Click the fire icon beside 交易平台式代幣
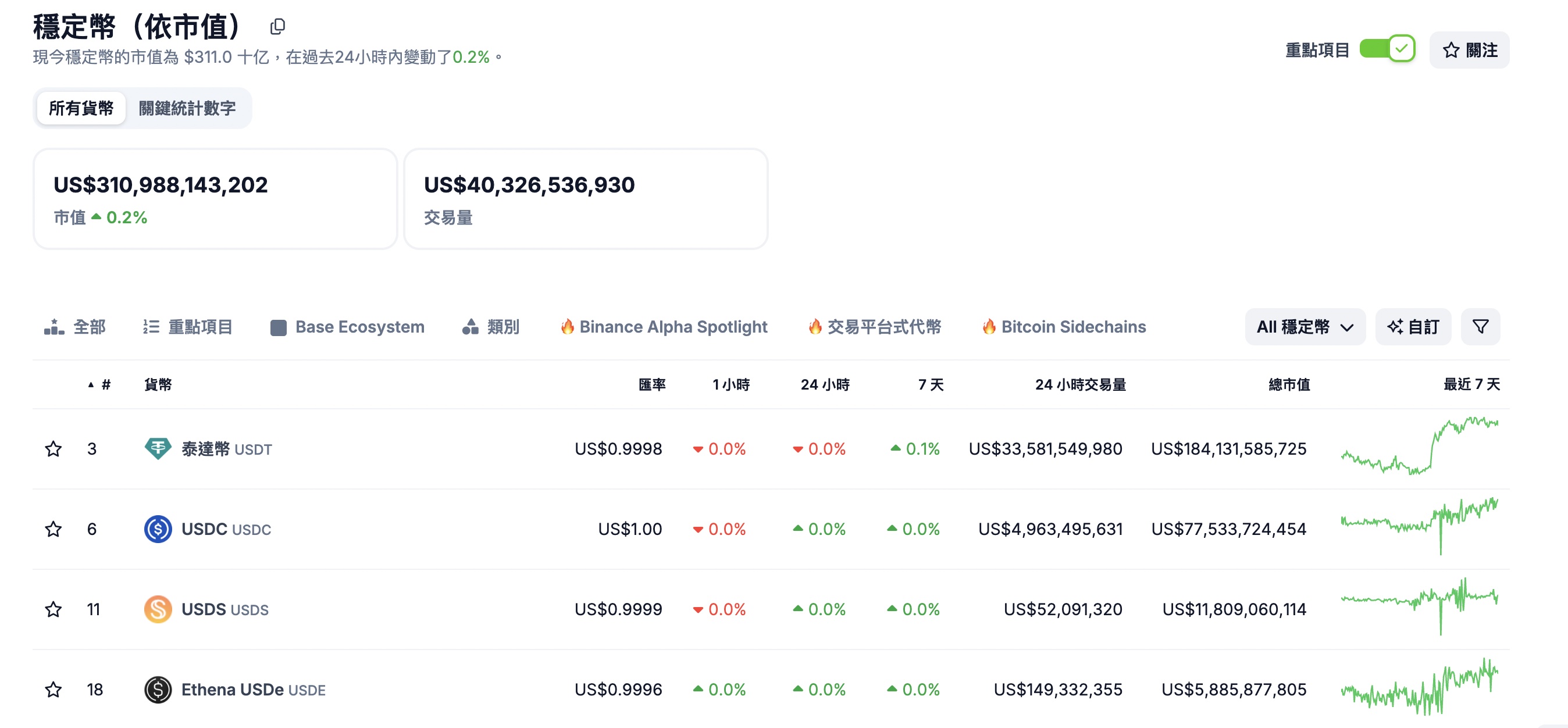The image size is (1568, 728). [x=815, y=327]
